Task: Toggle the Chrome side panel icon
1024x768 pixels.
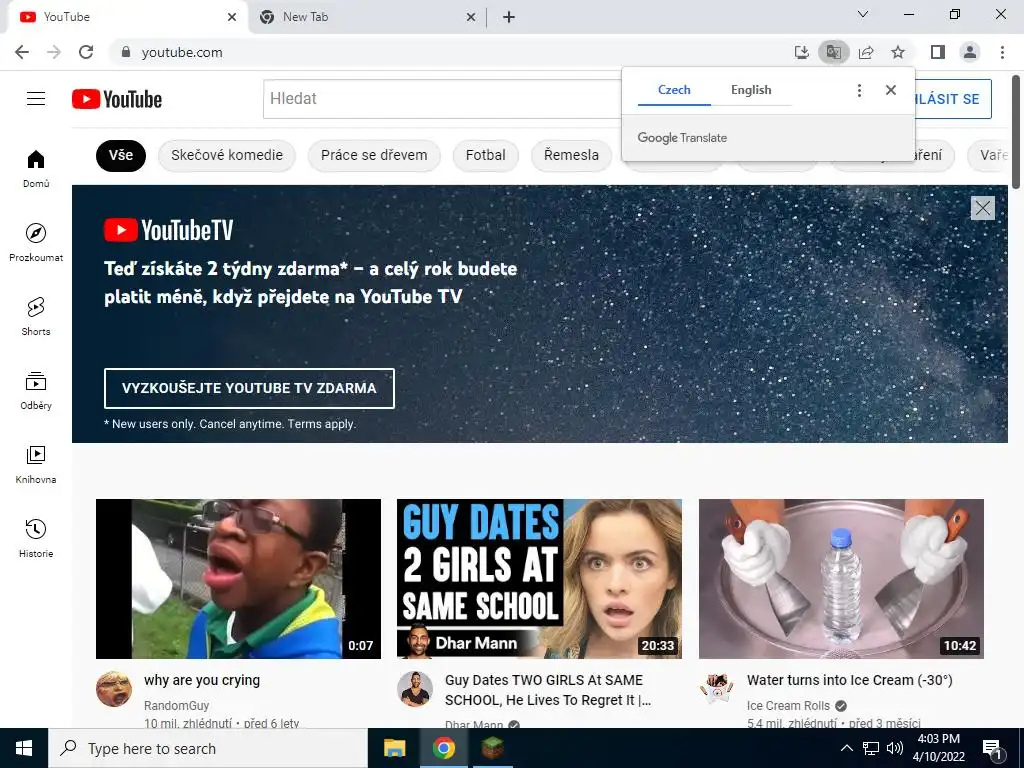Action: (x=938, y=52)
